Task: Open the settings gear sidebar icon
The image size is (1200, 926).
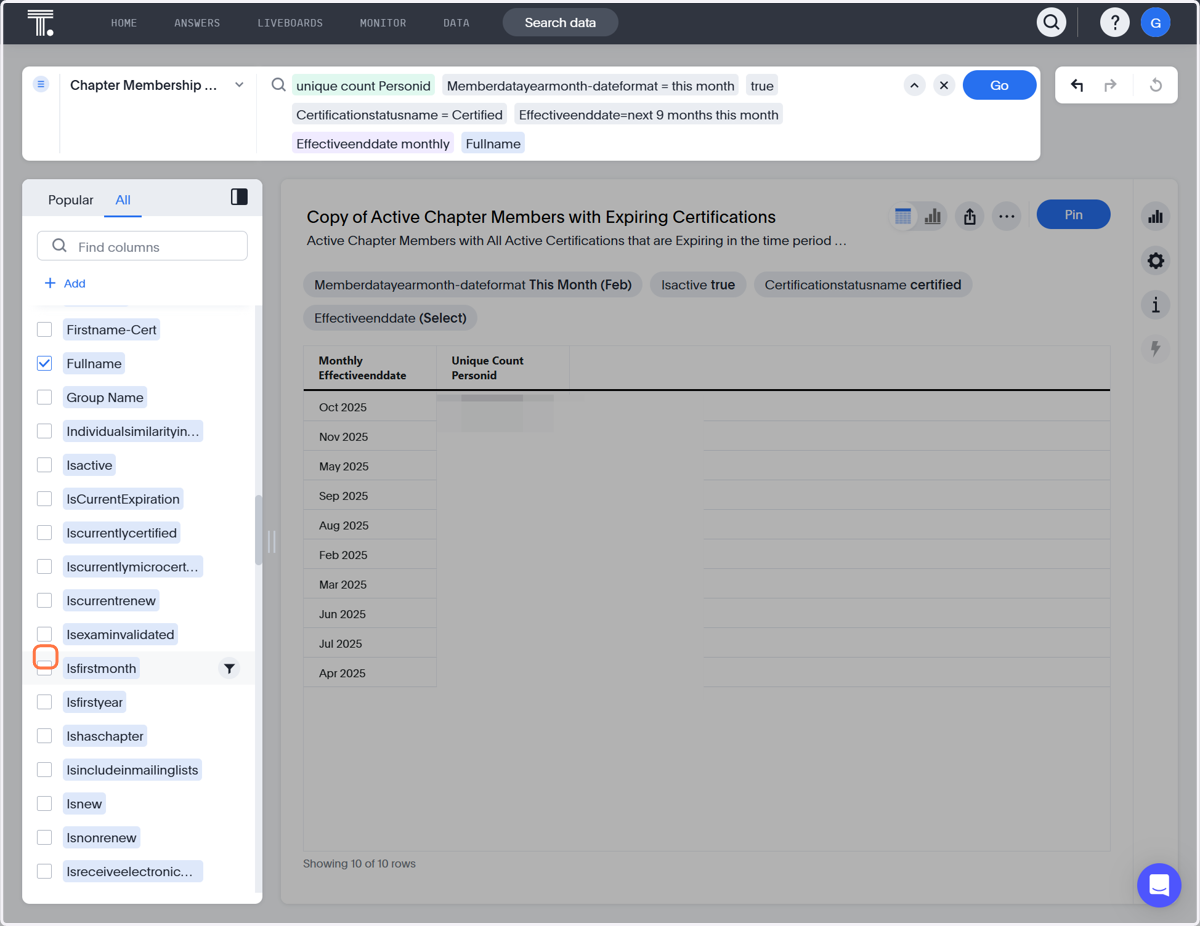Action: pyautogui.click(x=1156, y=261)
